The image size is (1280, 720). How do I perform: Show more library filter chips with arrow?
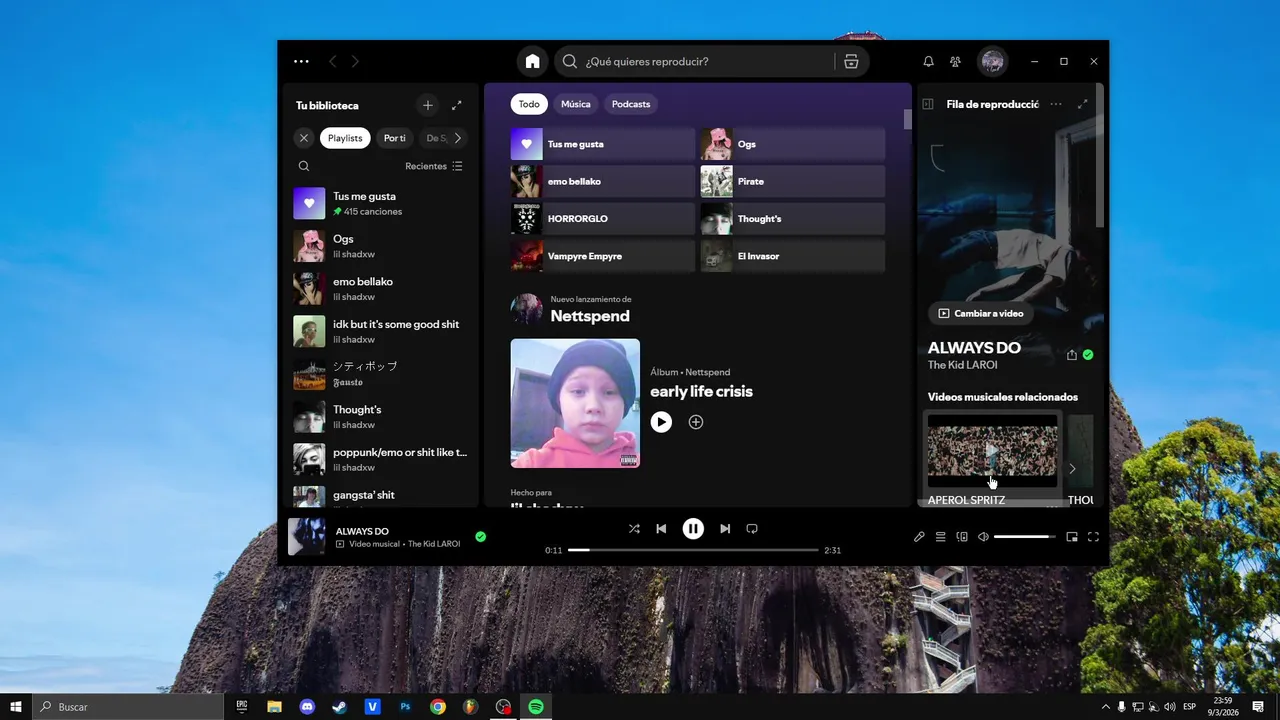[x=457, y=138]
